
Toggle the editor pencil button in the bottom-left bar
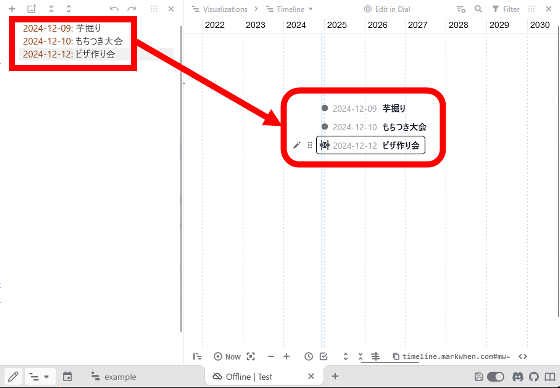[13, 377]
